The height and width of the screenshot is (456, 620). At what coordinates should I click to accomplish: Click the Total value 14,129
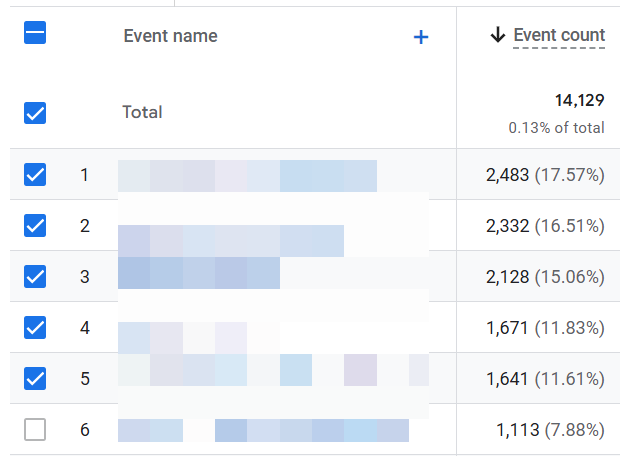pyautogui.click(x=579, y=100)
